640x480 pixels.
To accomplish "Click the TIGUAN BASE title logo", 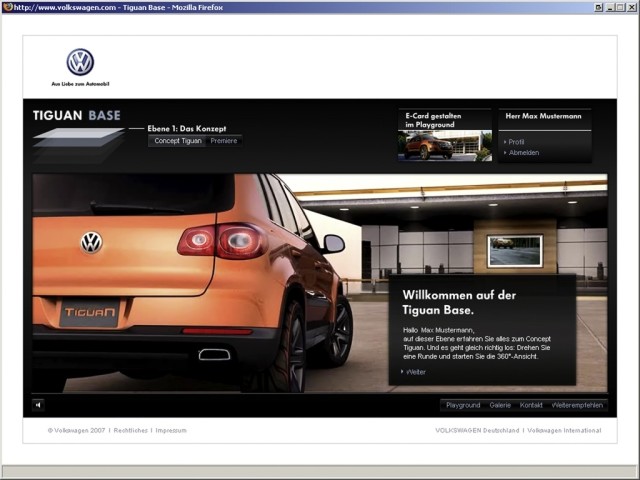I will (77, 116).
